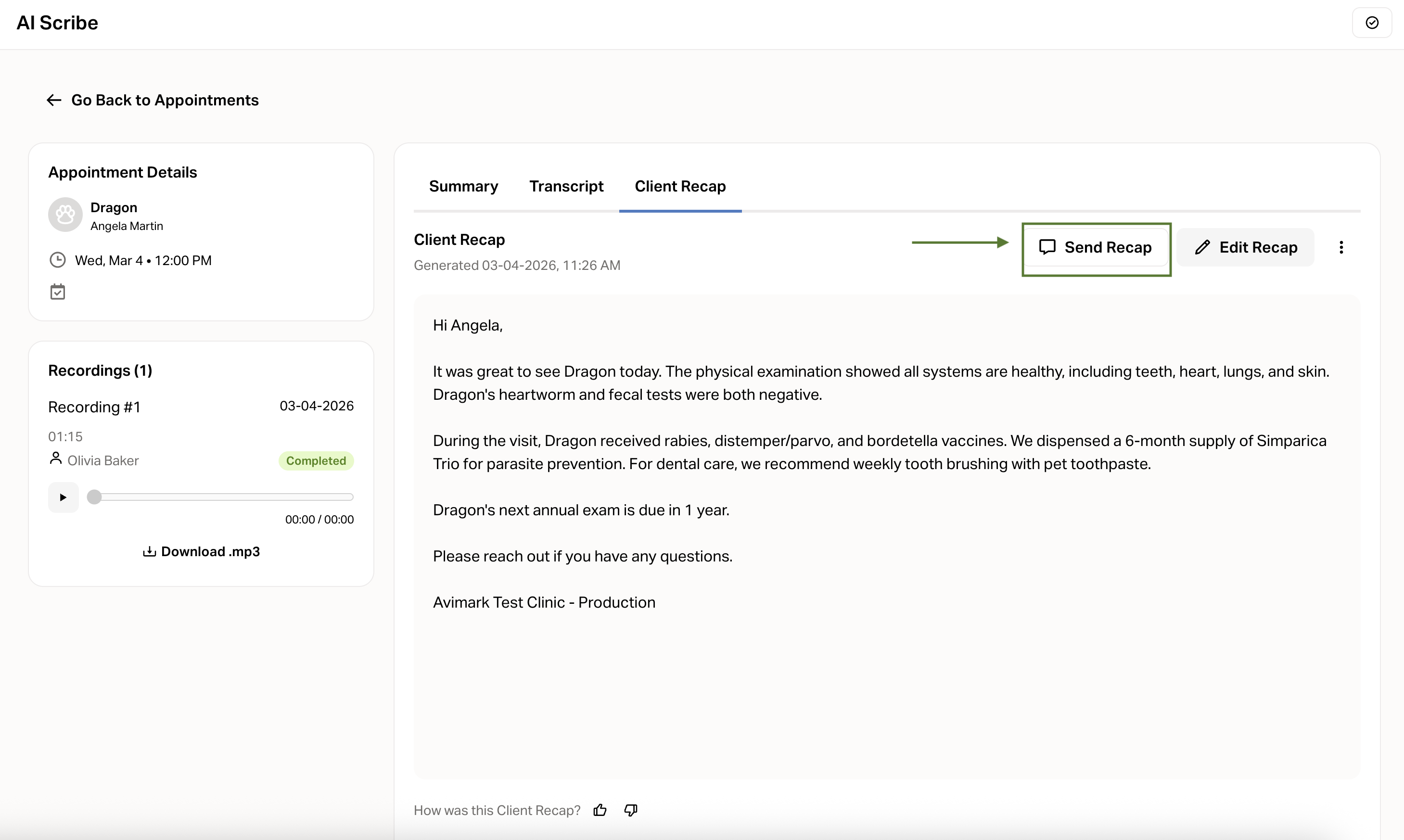
Task: Give thumbs up to Client Recap
Action: click(x=600, y=810)
